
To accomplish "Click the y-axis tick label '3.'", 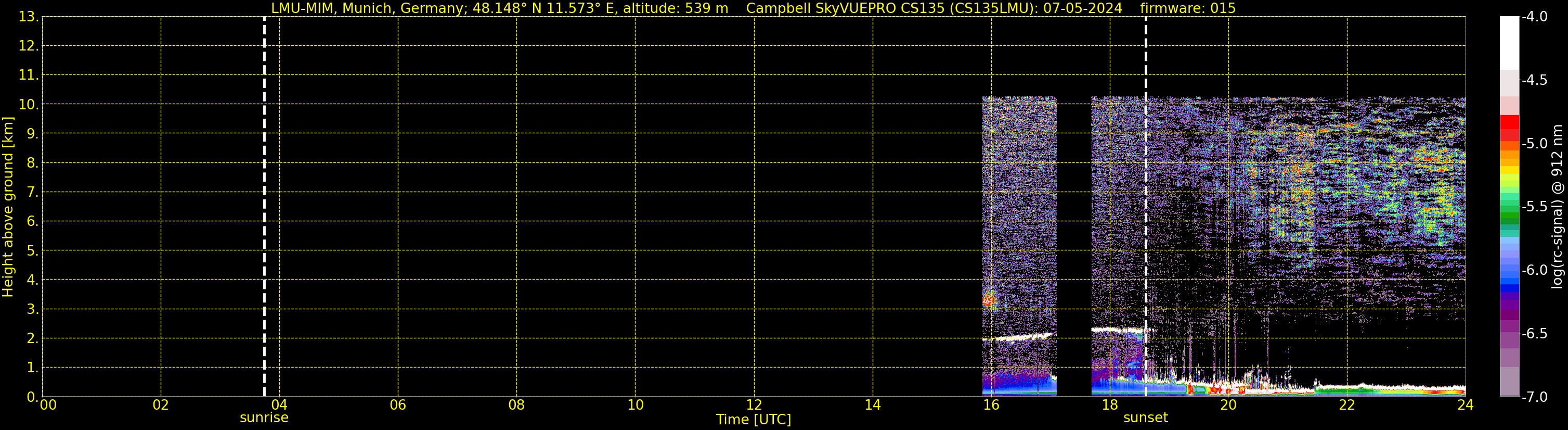I will 32,309.
